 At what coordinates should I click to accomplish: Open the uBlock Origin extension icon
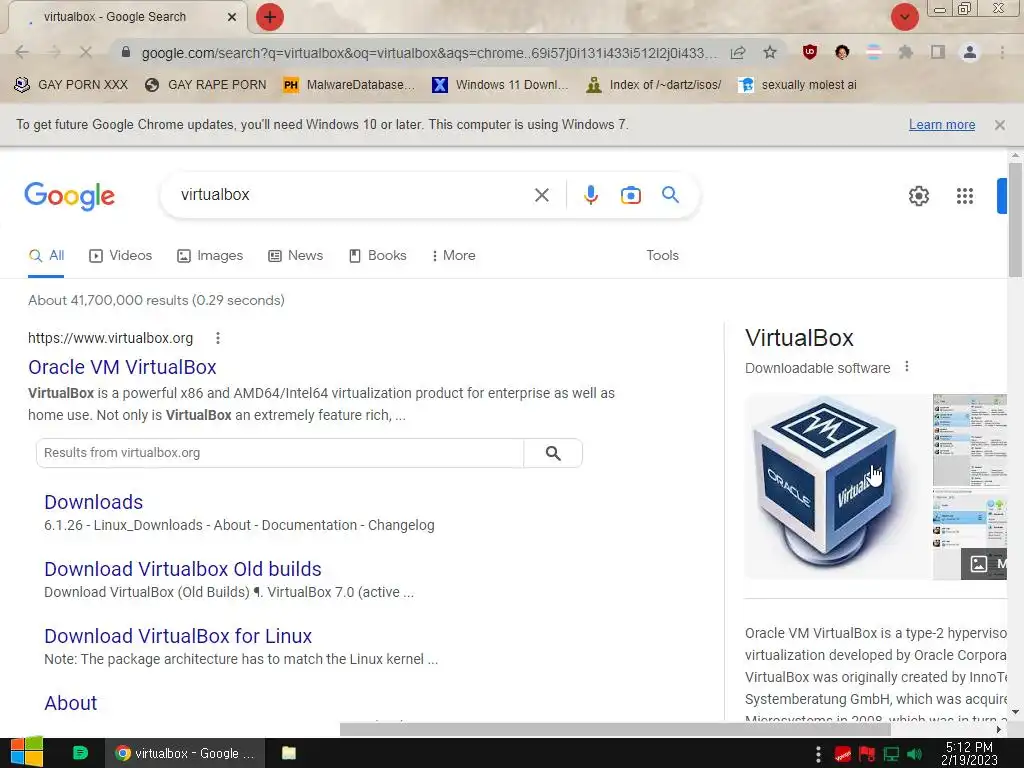[x=810, y=52]
